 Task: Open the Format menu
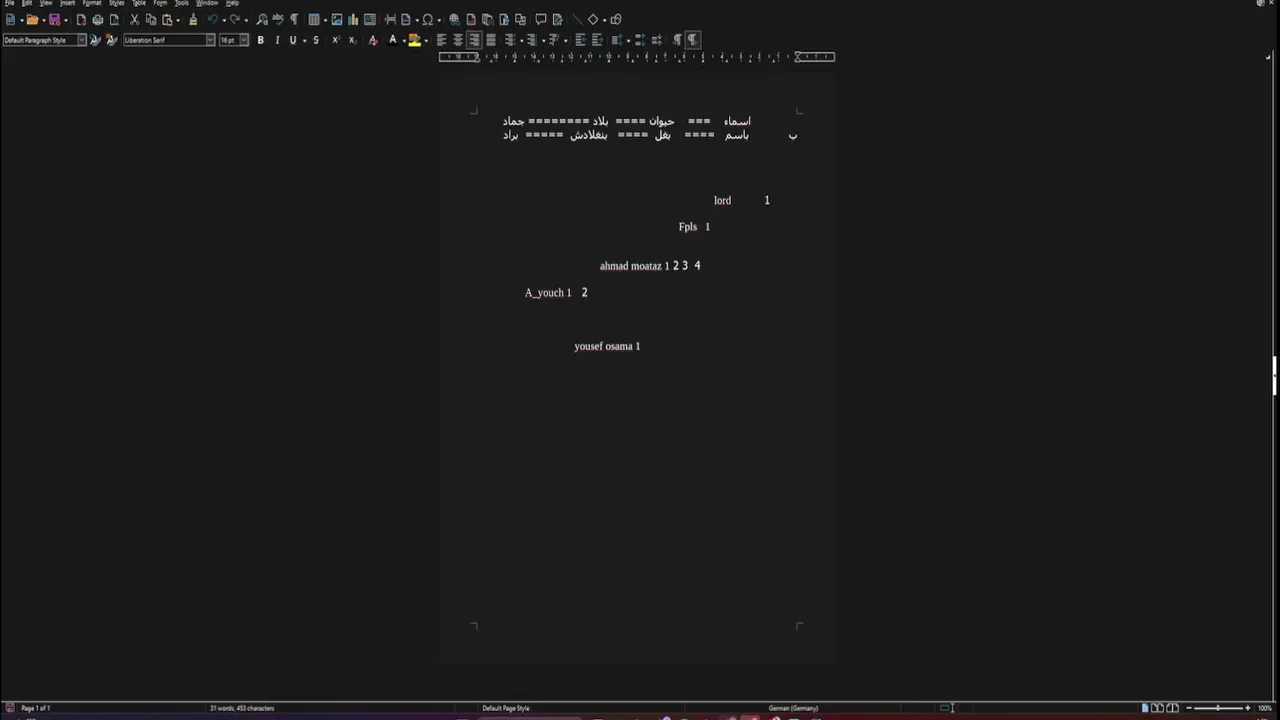(x=92, y=3)
